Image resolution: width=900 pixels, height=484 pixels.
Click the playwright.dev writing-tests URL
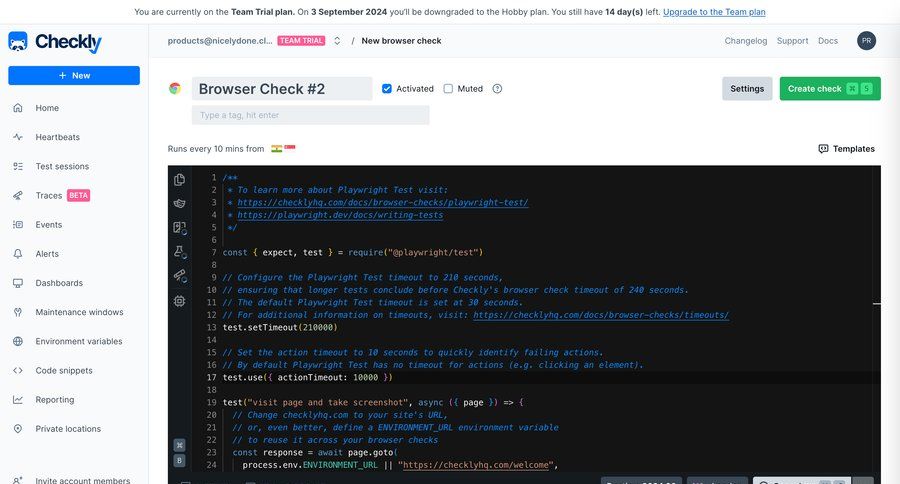point(340,215)
